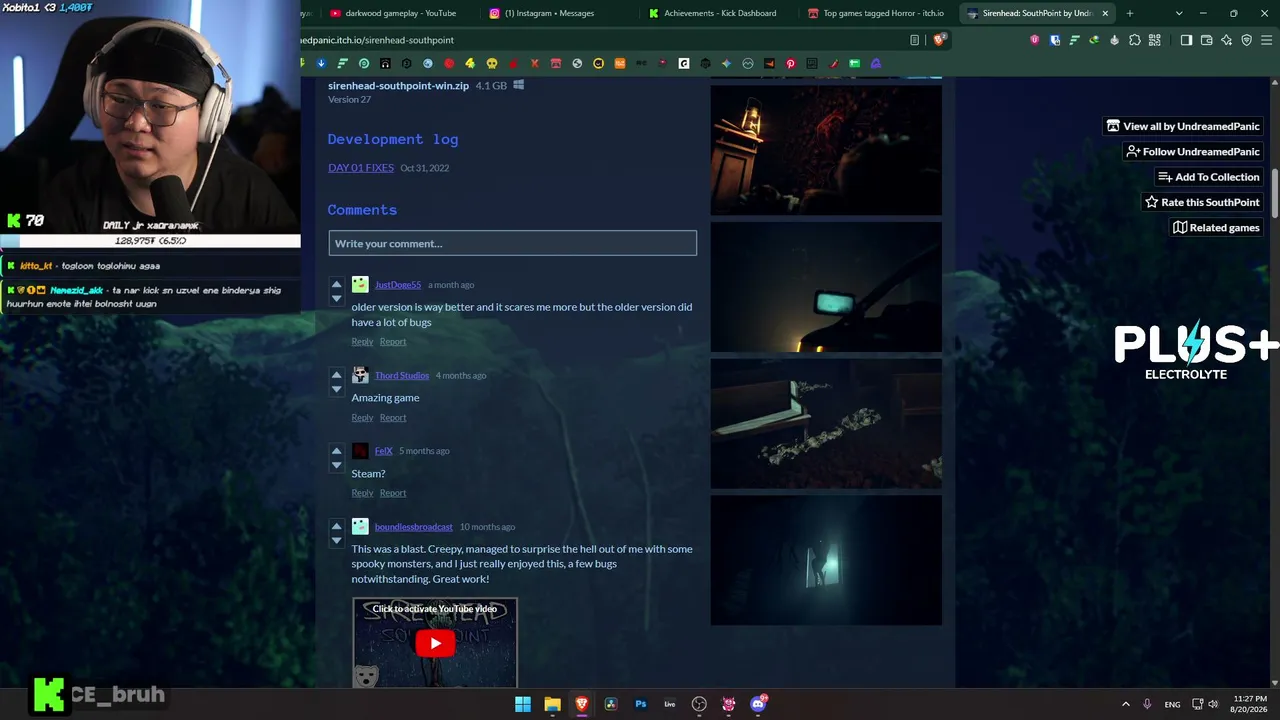Reply to JustDoge55's comment
This screenshot has height=720, width=1280.
(362, 342)
